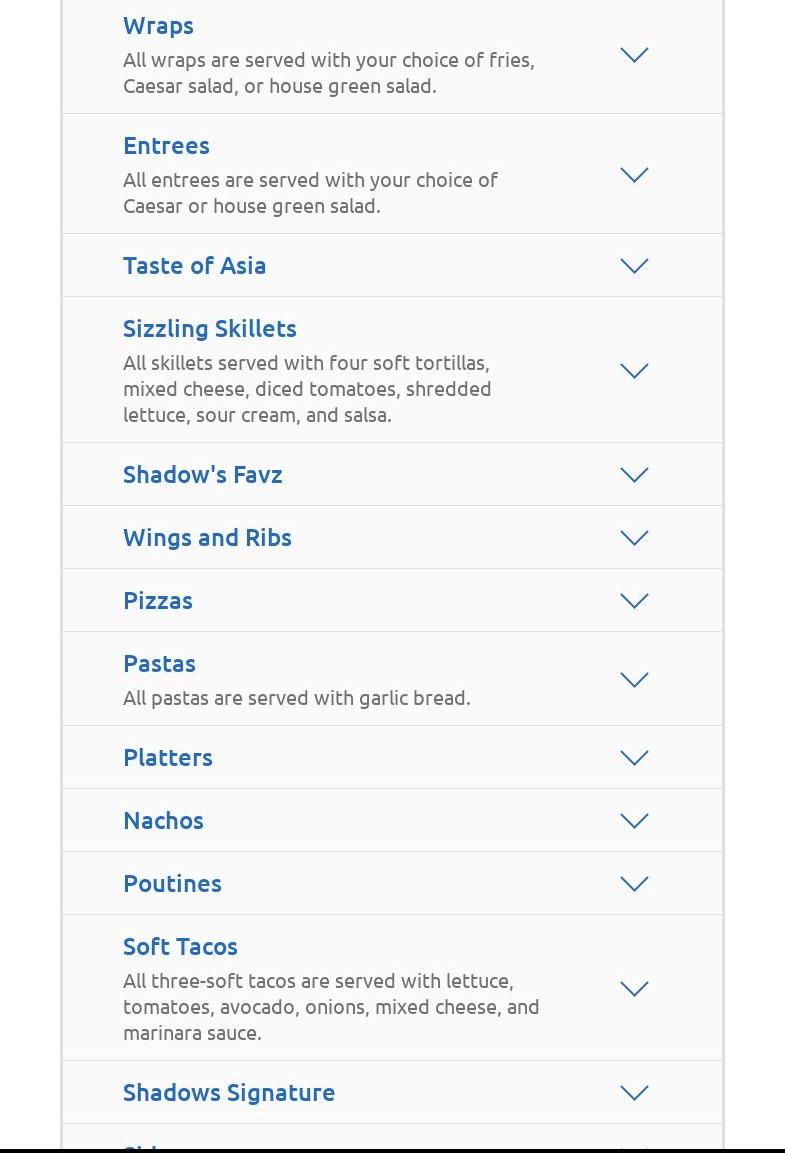Select the Taste of Asia heading
The image size is (785, 1153).
click(194, 266)
